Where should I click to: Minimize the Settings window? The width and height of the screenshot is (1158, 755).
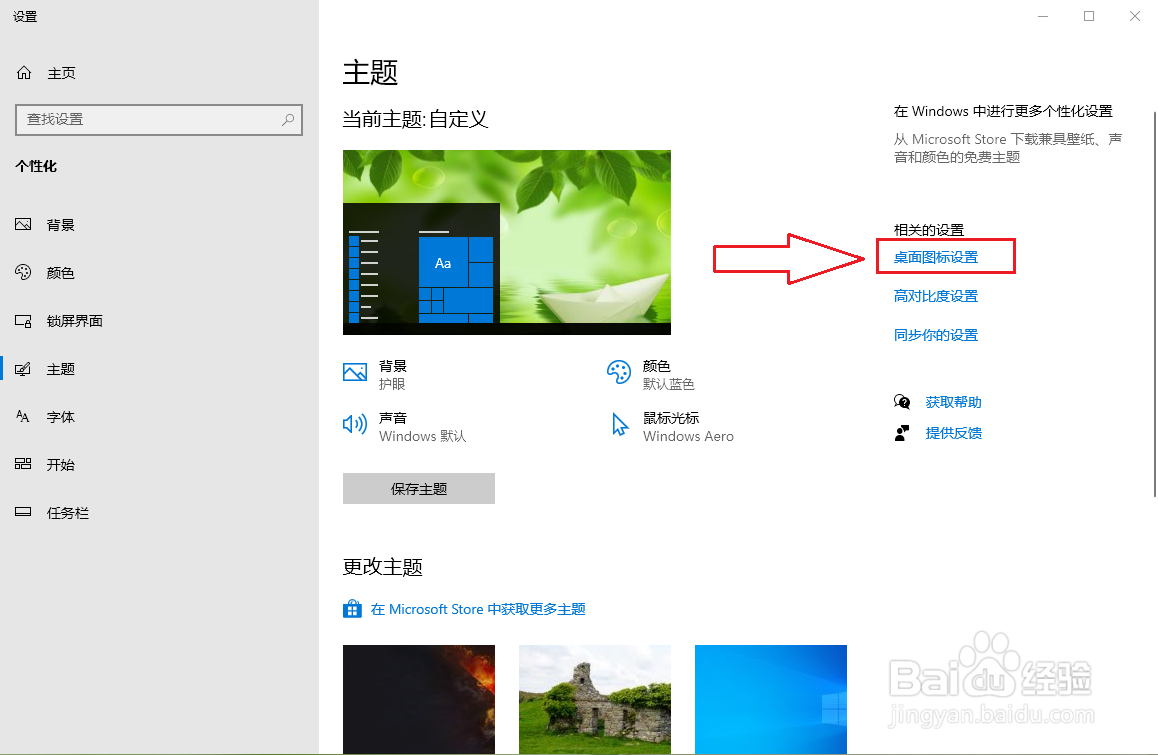click(1043, 16)
